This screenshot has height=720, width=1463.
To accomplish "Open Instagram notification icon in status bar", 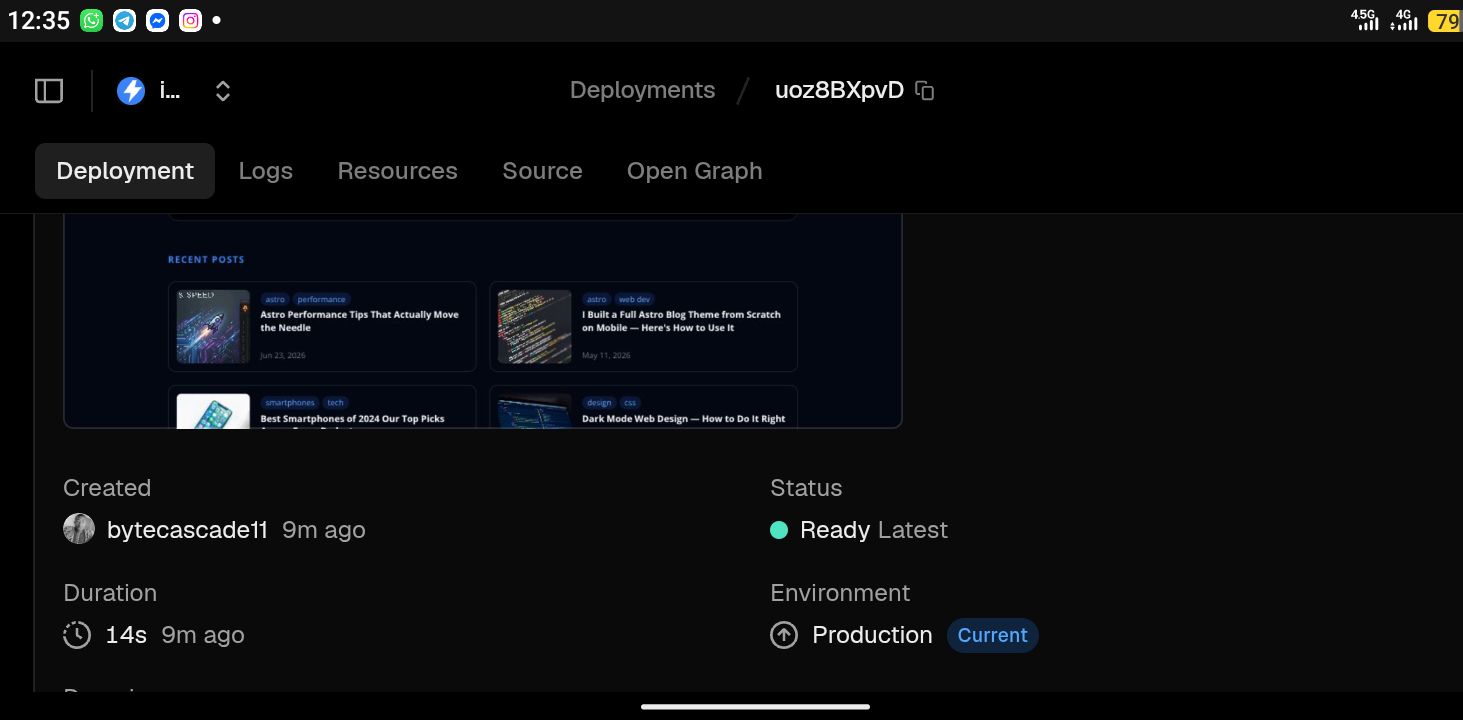I will coord(190,20).
